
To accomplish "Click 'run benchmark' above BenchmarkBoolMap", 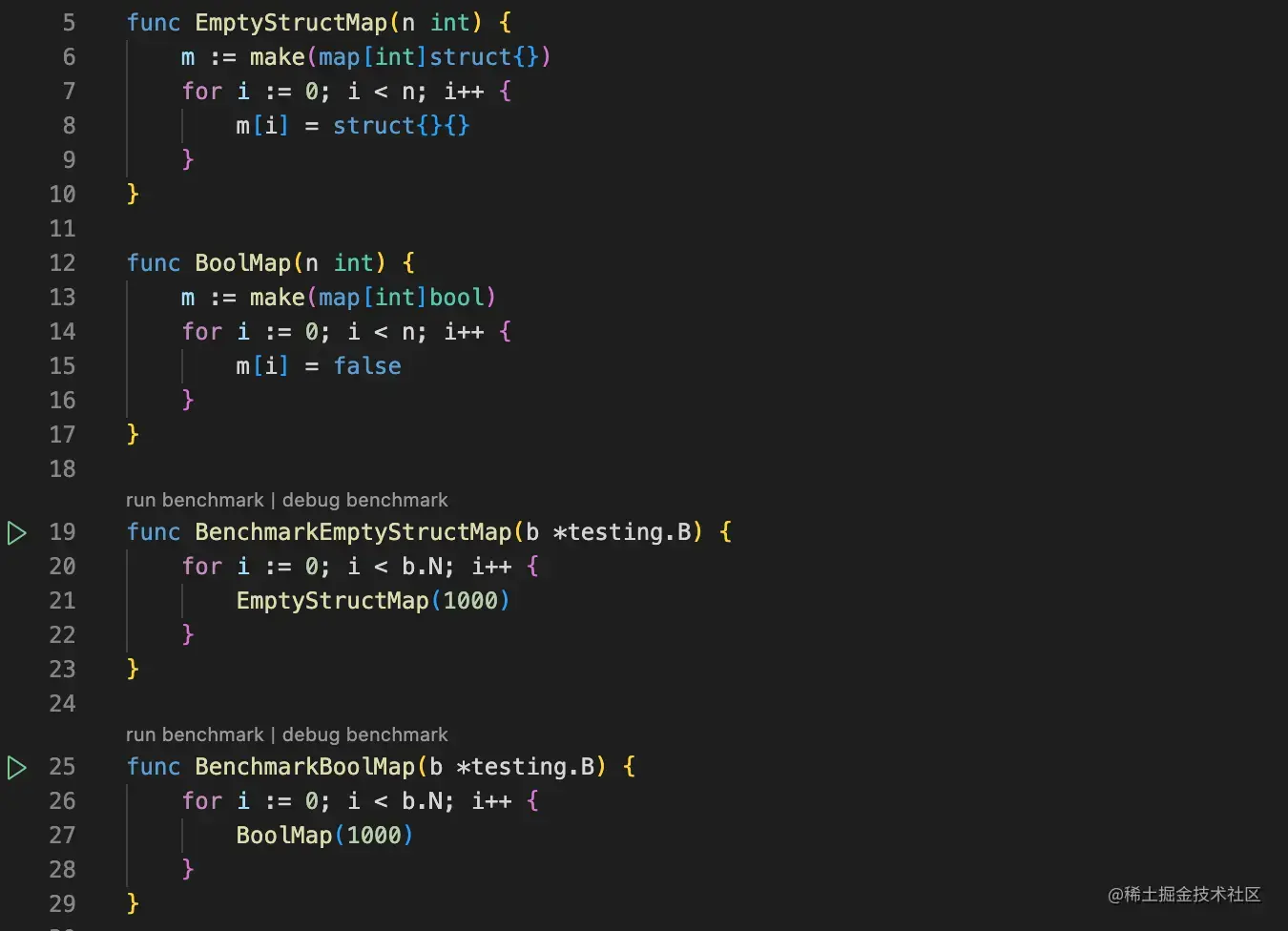I will 195,734.
